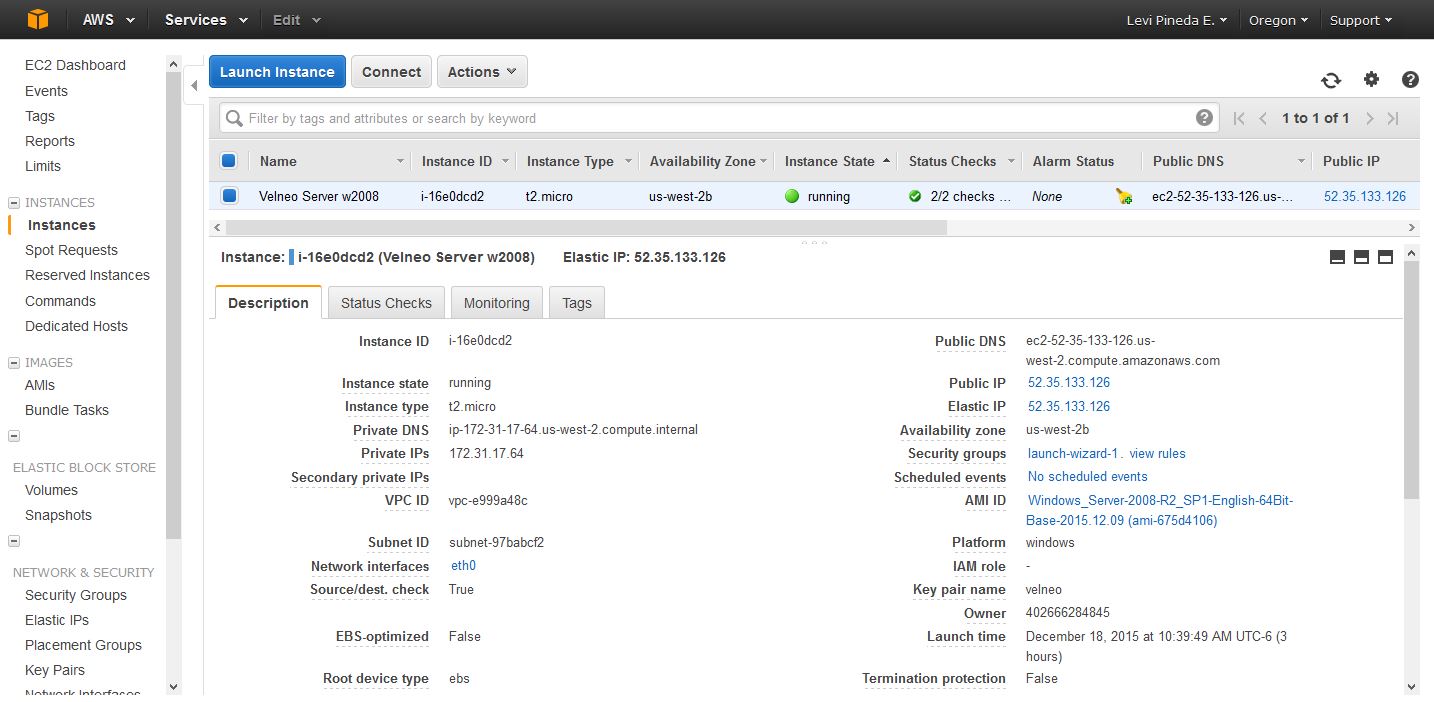Collapse the Elastic Block Store section
The height and width of the screenshot is (702, 1434).
pyautogui.click(x=14, y=435)
